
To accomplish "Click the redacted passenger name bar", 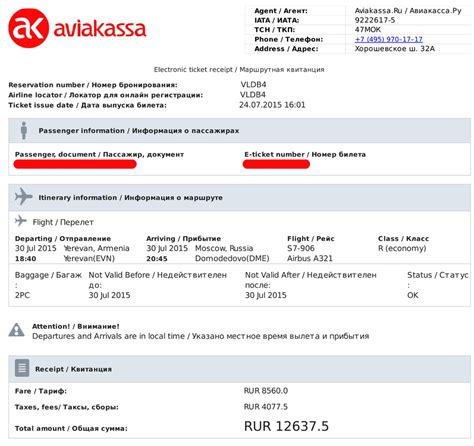I will tap(75, 164).
